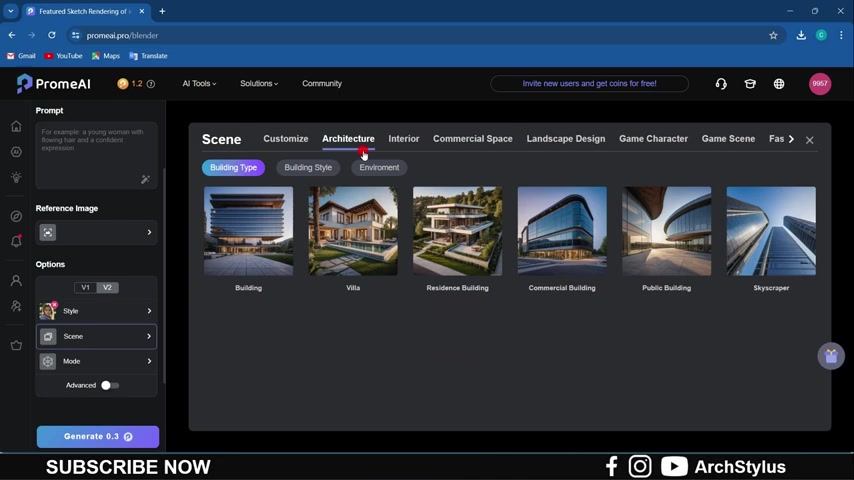Click the coin help question mark icon
Viewport: 854px width, 480px height.
[151, 84]
